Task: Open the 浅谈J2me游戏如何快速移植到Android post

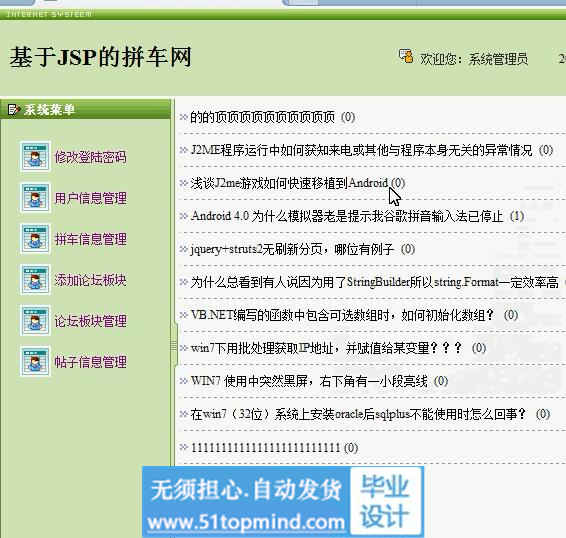Action: [x=289, y=183]
